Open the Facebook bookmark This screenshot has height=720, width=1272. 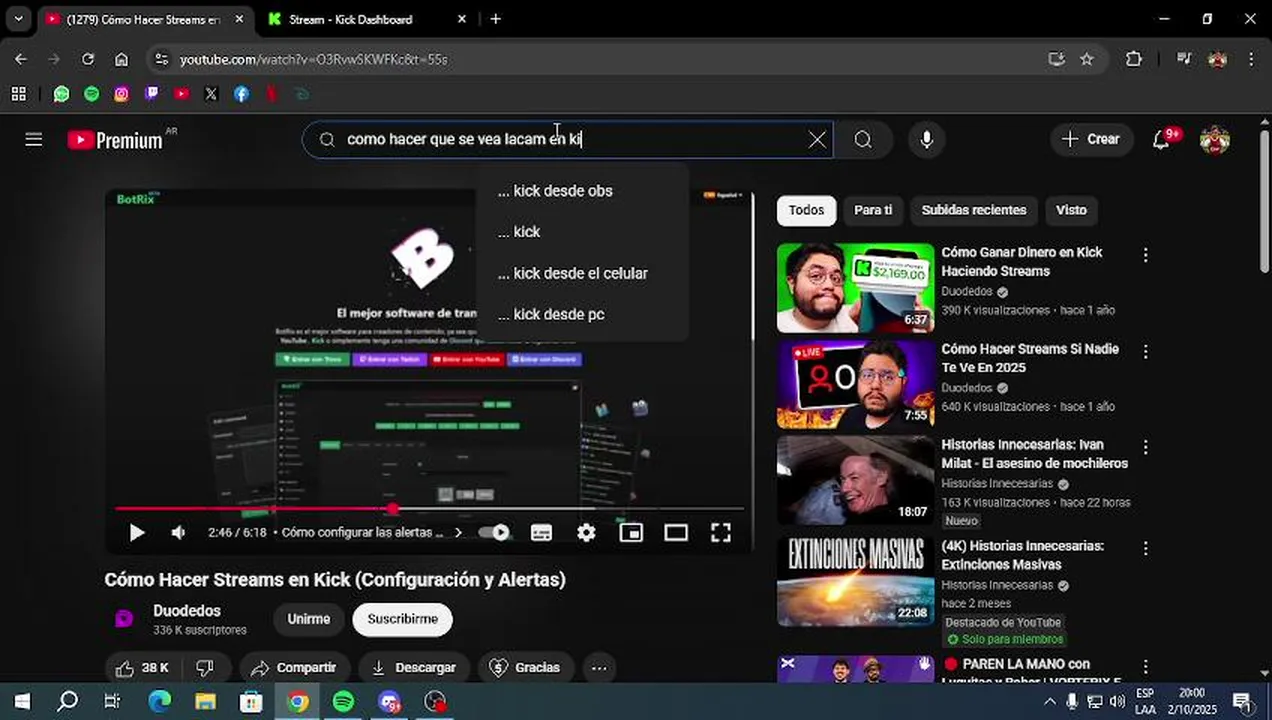tap(241, 94)
